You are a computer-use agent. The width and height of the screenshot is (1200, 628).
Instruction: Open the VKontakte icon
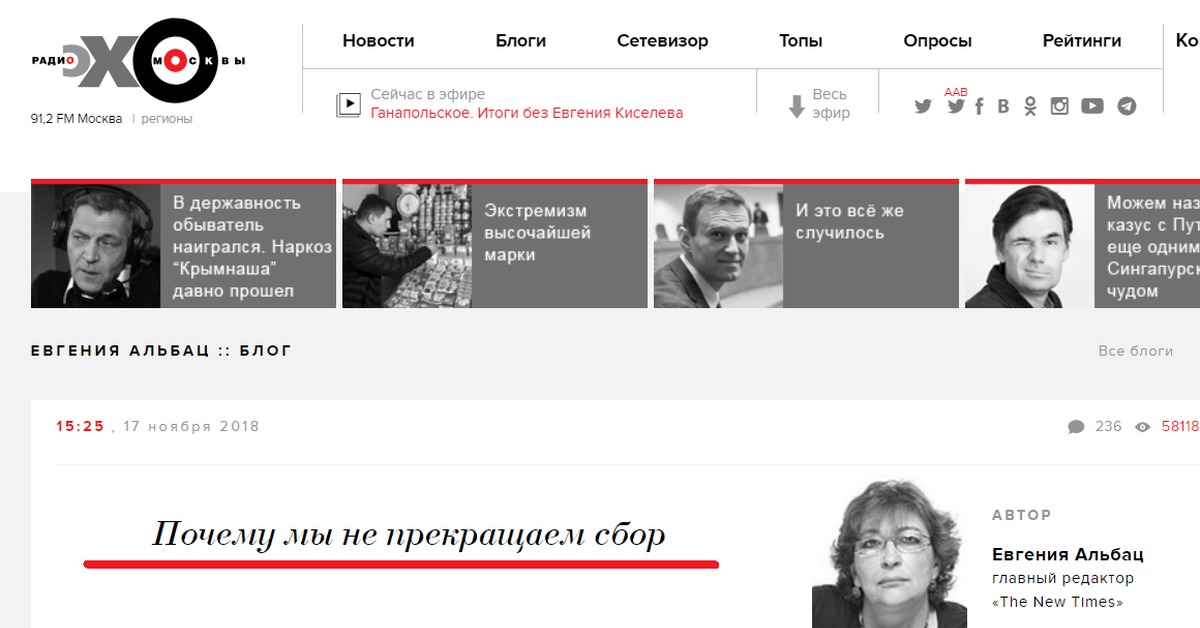[1003, 106]
